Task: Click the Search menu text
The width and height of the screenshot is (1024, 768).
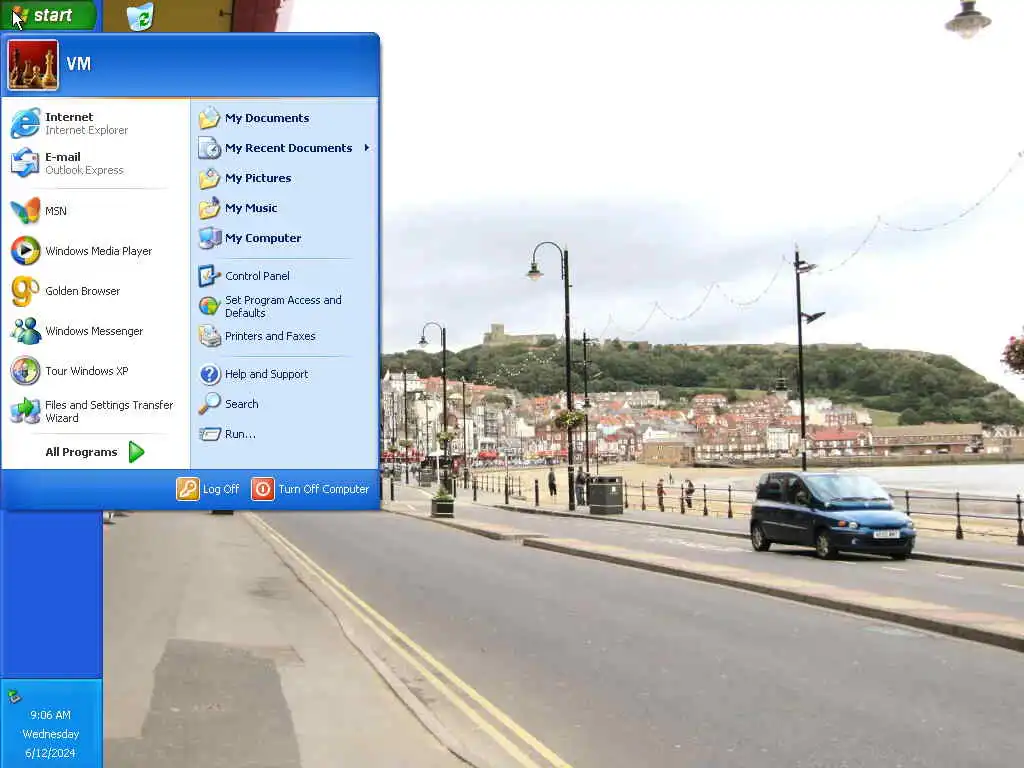Action: click(242, 404)
